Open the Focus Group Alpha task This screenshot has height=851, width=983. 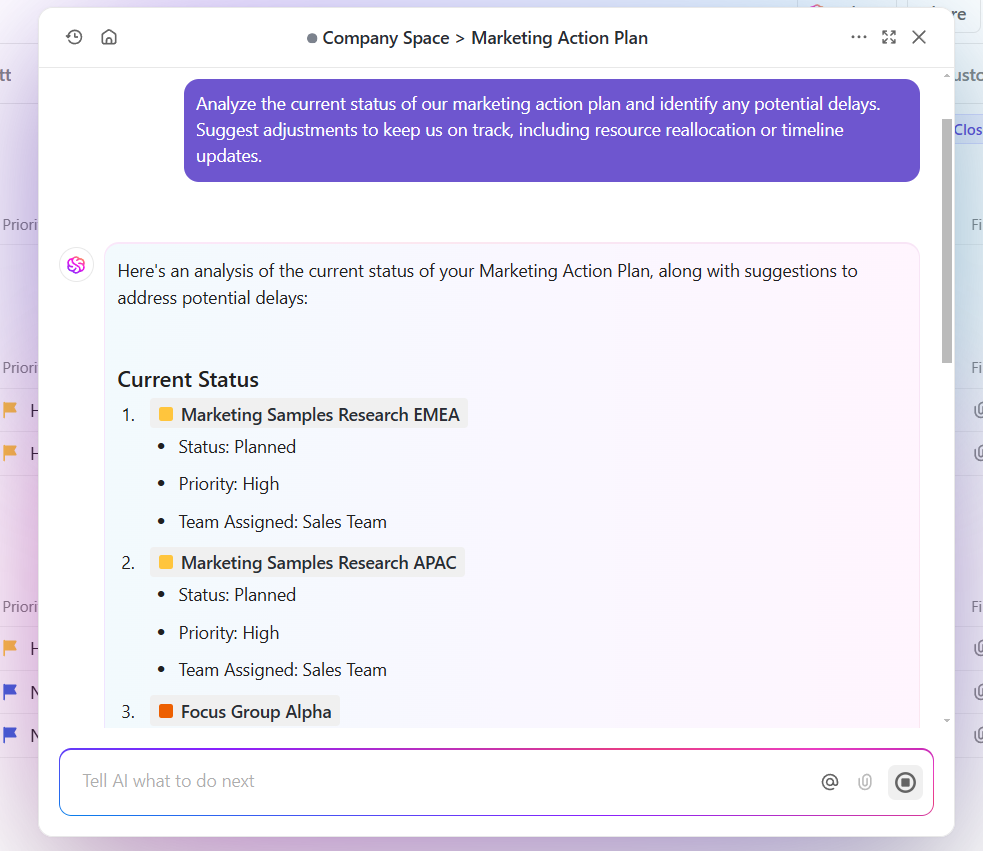click(x=255, y=711)
